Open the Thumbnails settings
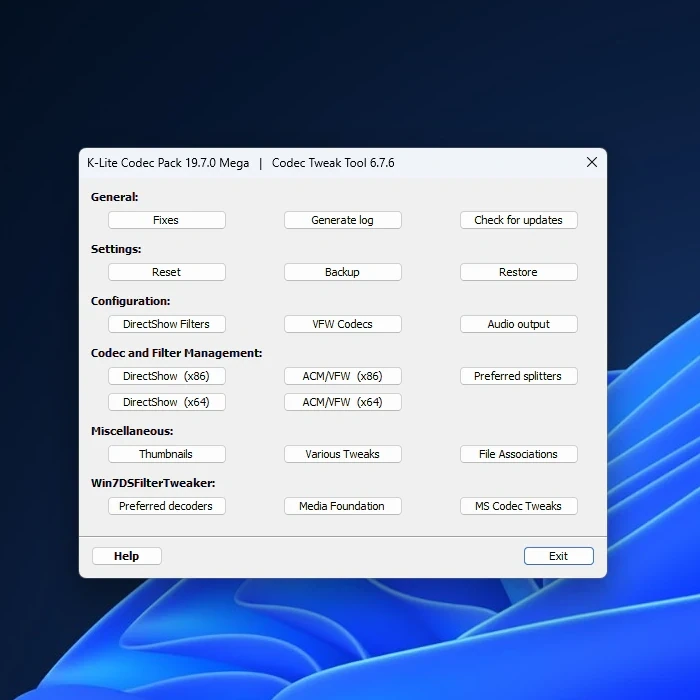 [x=167, y=454]
